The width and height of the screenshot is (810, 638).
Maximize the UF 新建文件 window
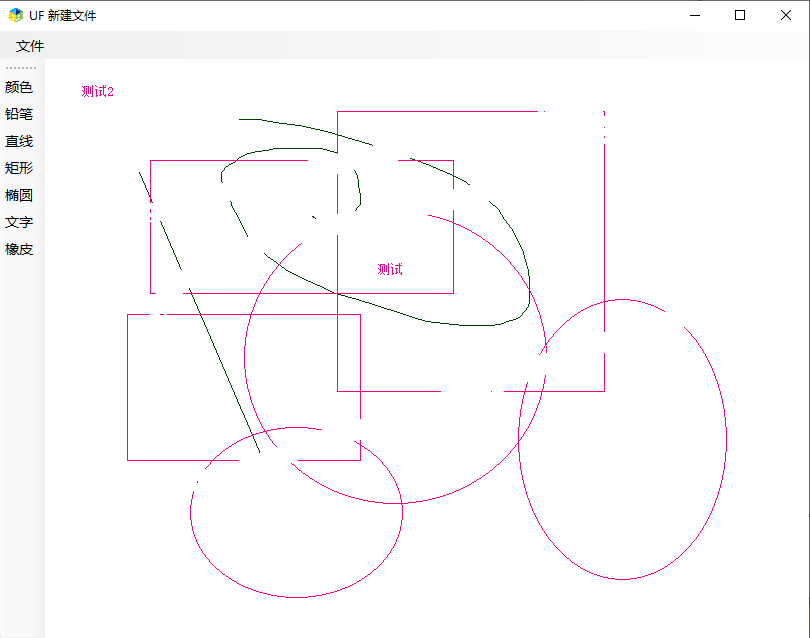740,15
